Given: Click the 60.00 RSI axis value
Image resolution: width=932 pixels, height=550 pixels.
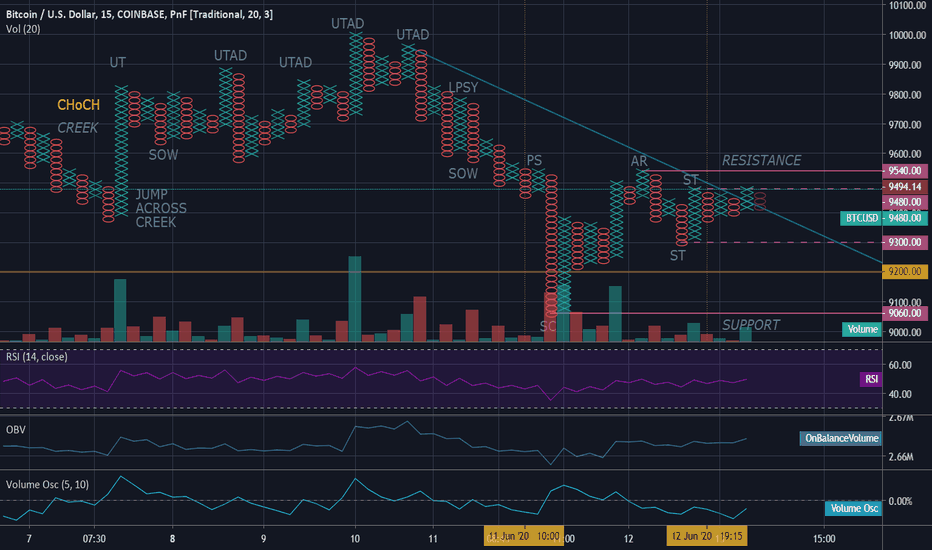Looking at the screenshot, I should click(x=900, y=365).
